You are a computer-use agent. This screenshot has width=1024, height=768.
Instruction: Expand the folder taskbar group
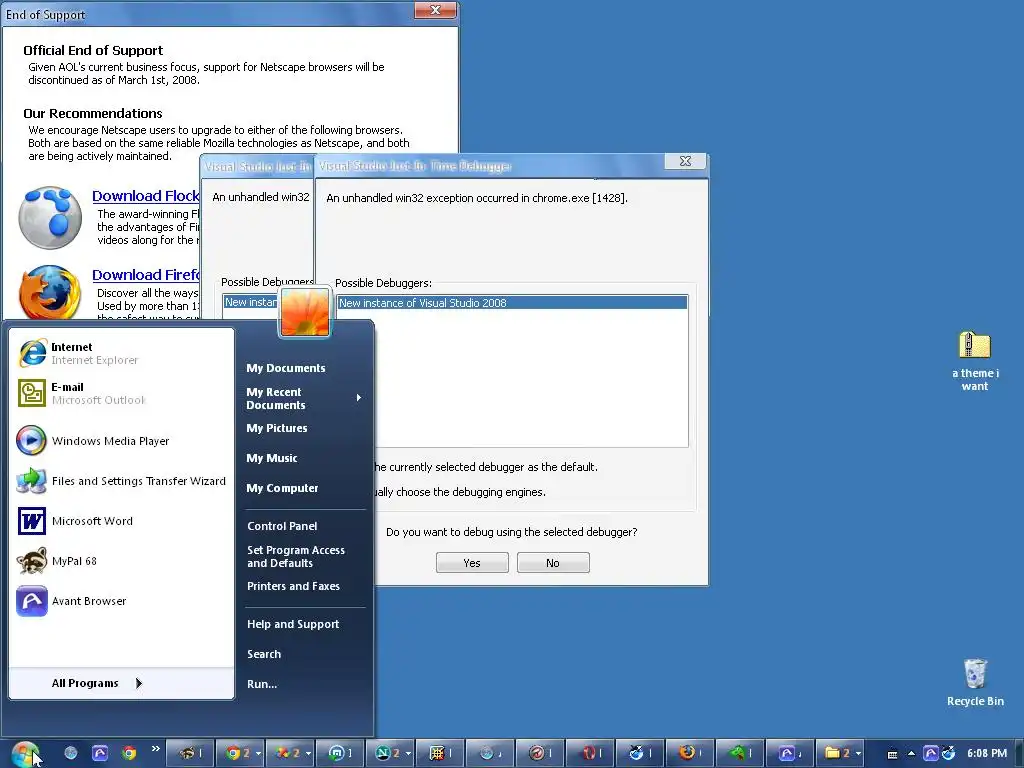[x=857, y=754]
